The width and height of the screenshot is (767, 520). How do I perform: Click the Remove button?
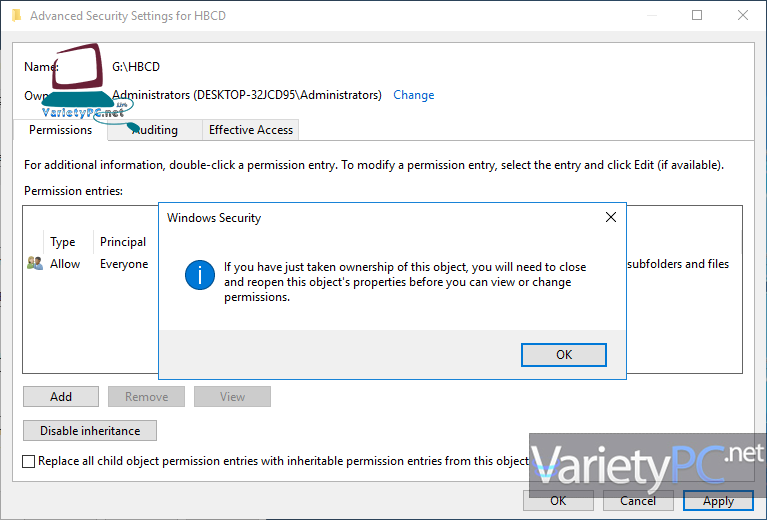click(x=147, y=397)
